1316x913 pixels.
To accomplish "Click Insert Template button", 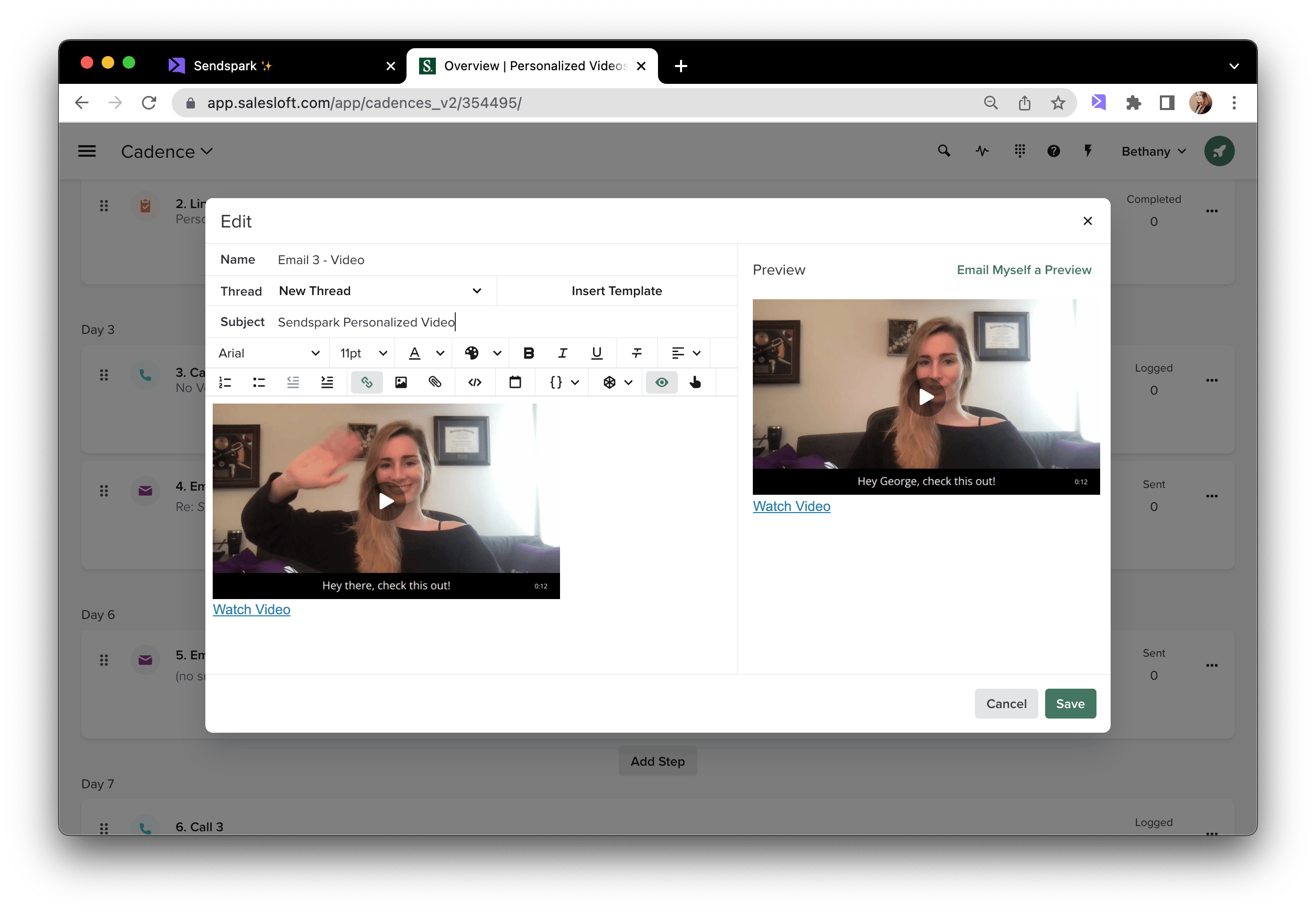I will click(616, 290).
